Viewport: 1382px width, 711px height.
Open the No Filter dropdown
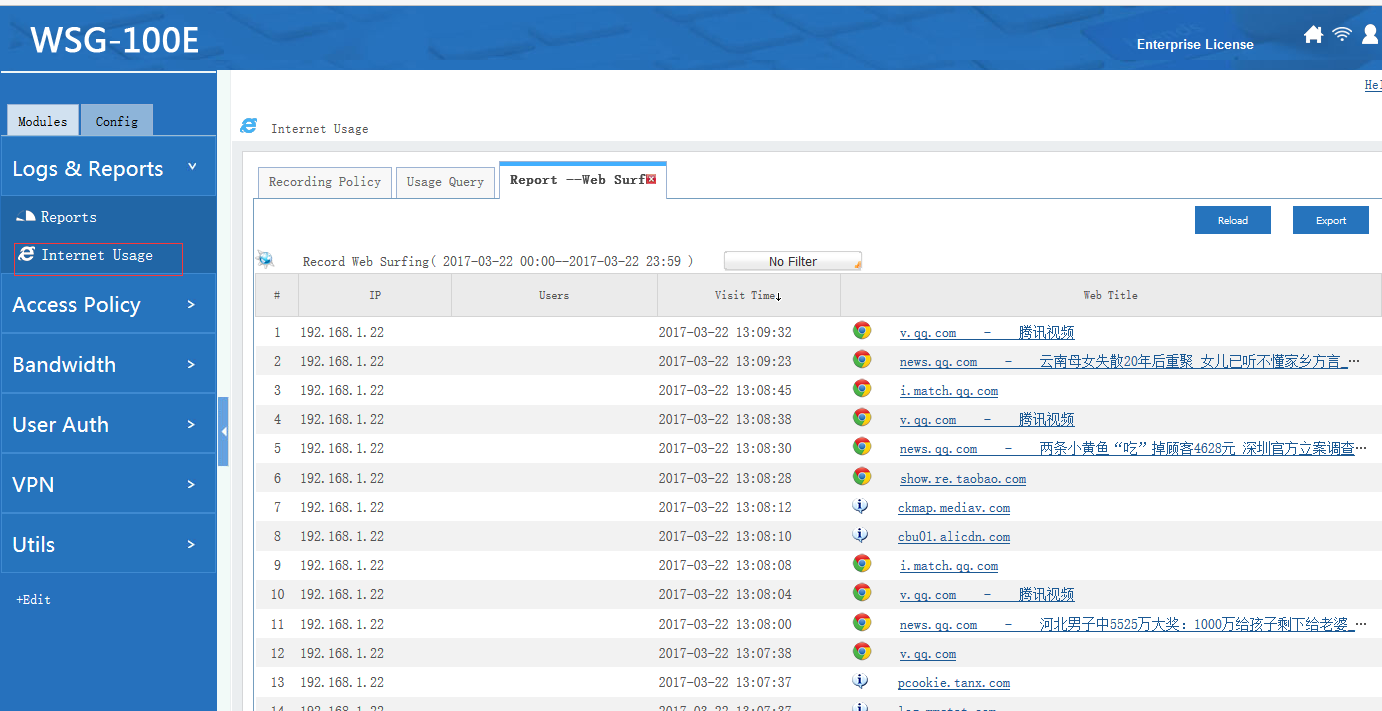coord(793,261)
